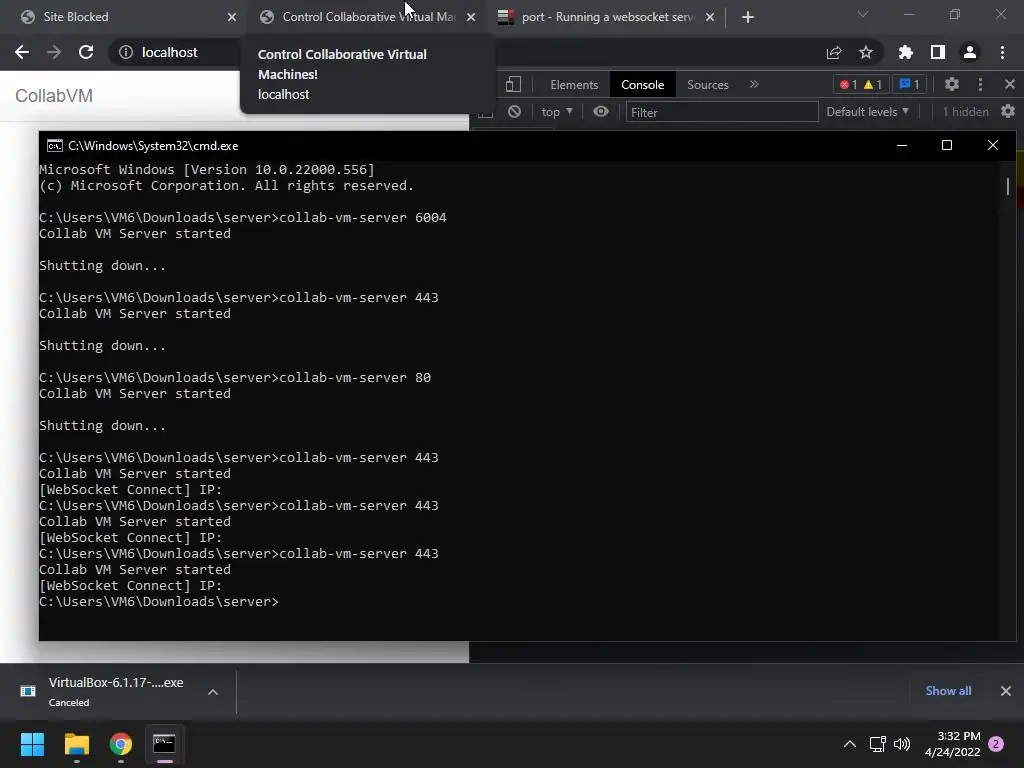This screenshot has width=1024, height=768.
Task: Open the Elements DevTools tab
Action: (x=574, y=84)
